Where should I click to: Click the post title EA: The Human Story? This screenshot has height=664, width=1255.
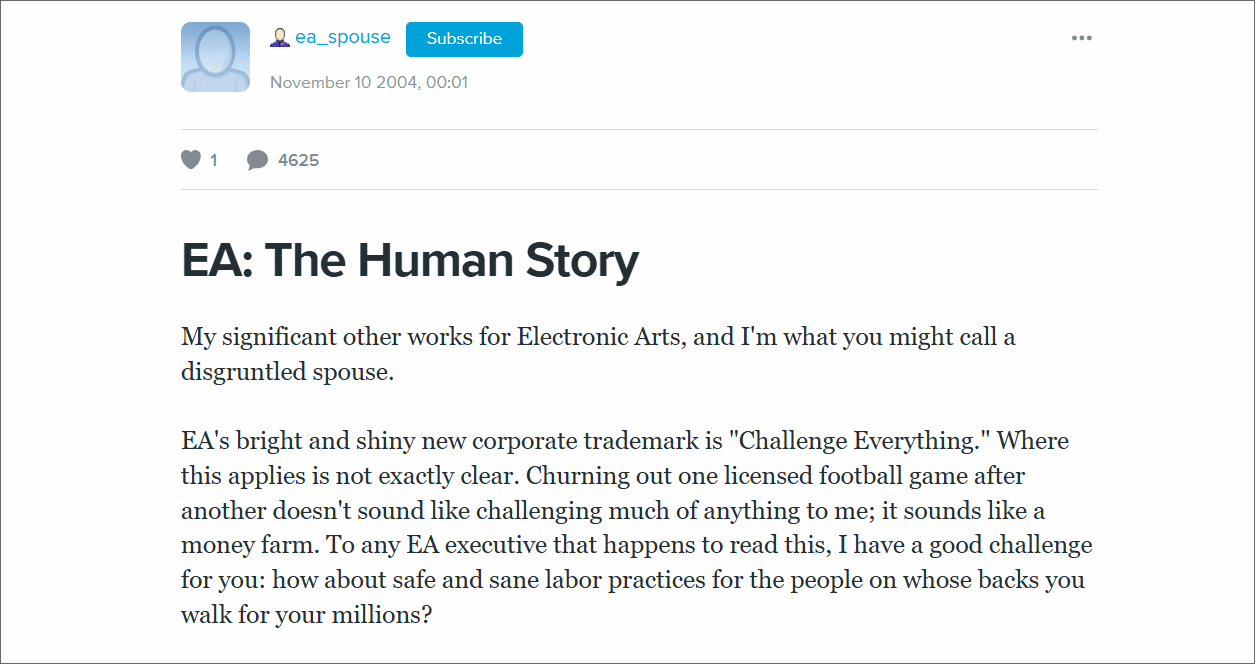[x=410, y=260]
